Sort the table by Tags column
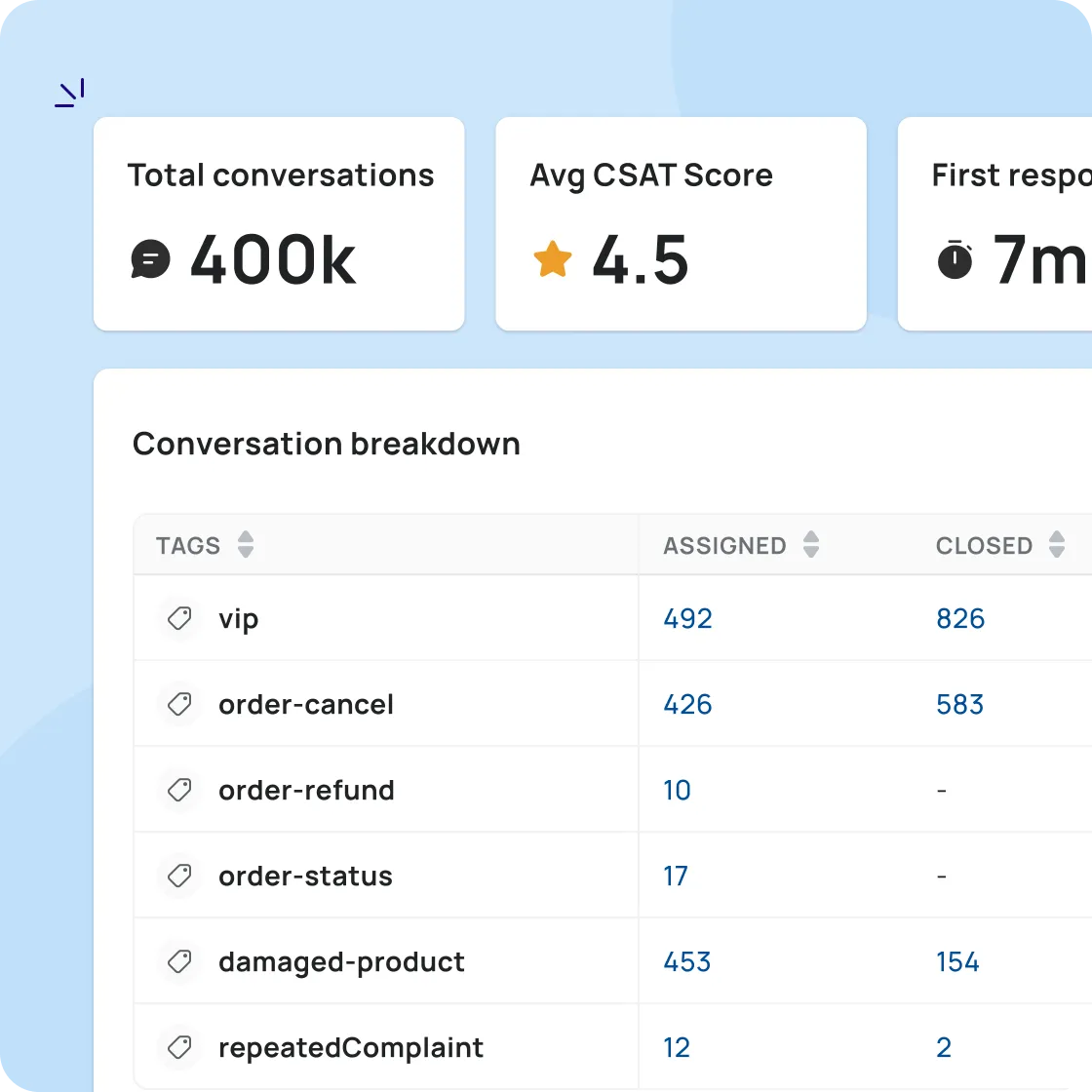 tap(246, 545)
